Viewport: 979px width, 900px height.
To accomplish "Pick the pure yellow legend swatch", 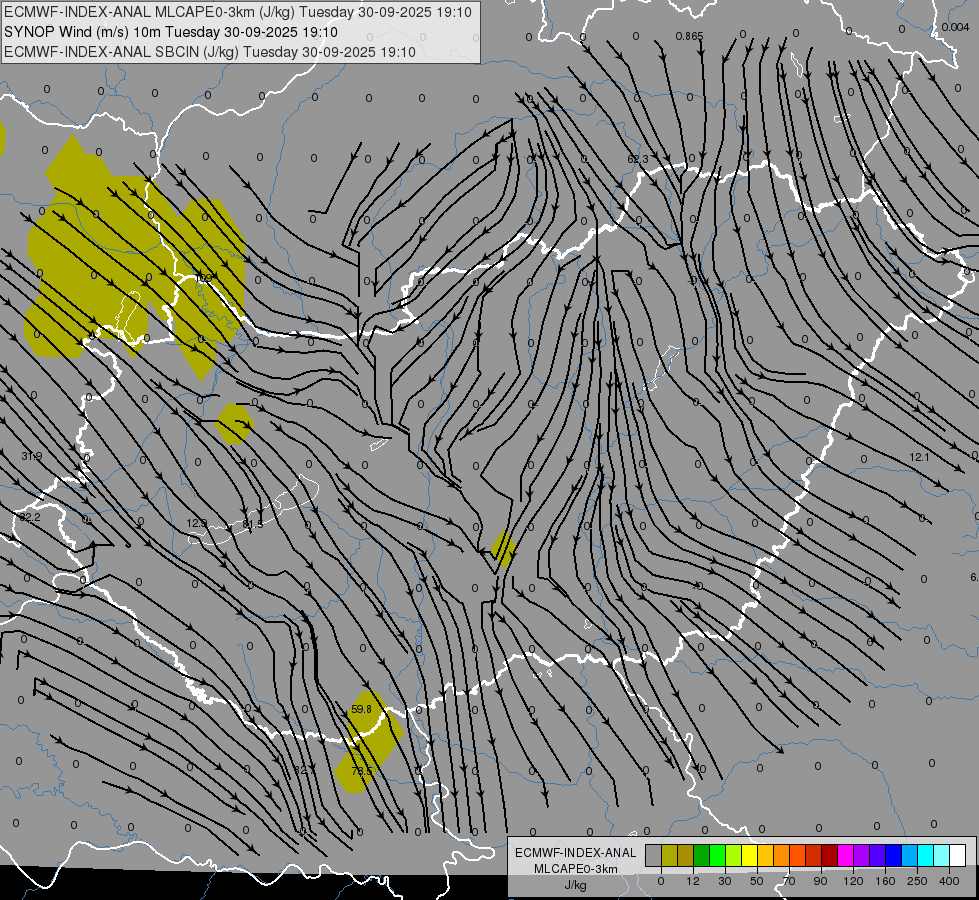I will [x=750, y=856].
